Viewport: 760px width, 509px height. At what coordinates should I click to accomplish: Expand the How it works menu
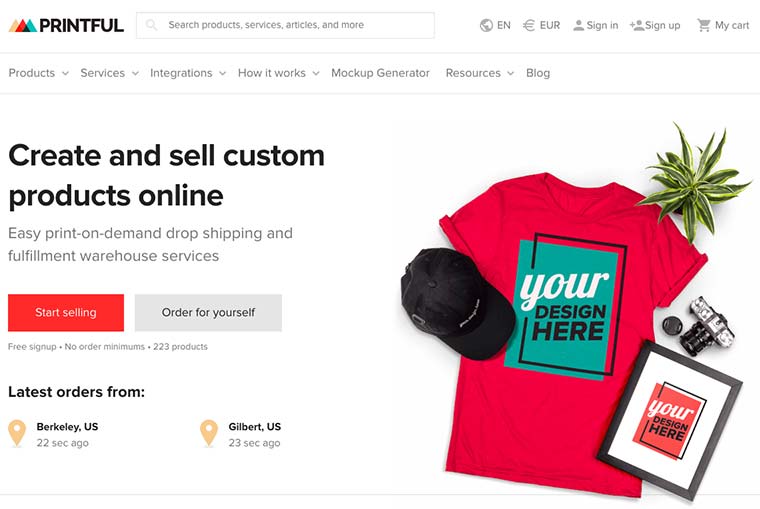coord(278,73)
